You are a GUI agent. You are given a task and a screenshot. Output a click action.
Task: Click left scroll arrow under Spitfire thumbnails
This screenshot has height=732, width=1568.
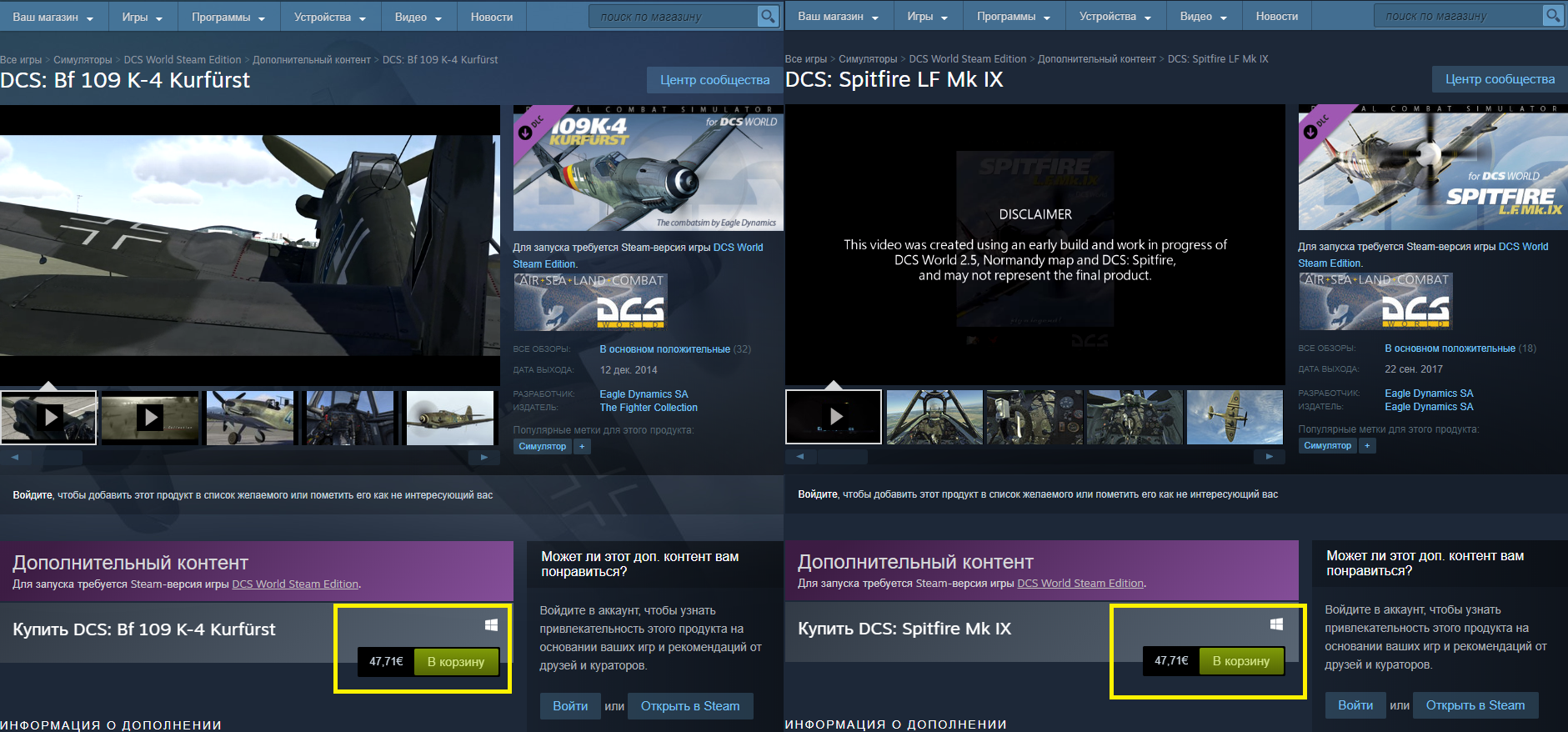[800, 457]
